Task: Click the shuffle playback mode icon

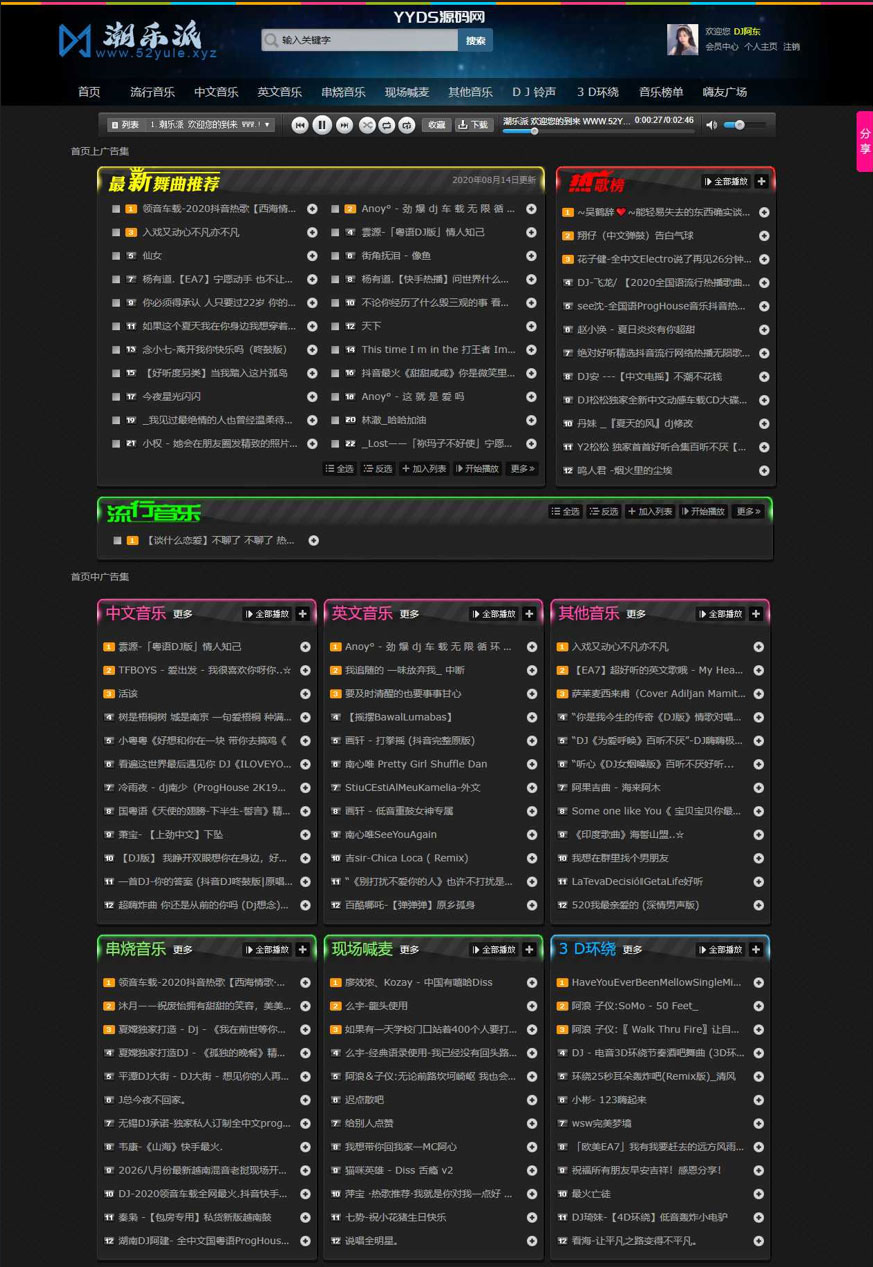Action: [x=366, y=124]
